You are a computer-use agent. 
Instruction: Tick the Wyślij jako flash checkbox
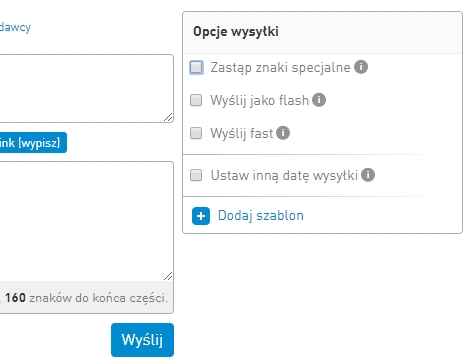pyautogui.click(x=196, y=100)
